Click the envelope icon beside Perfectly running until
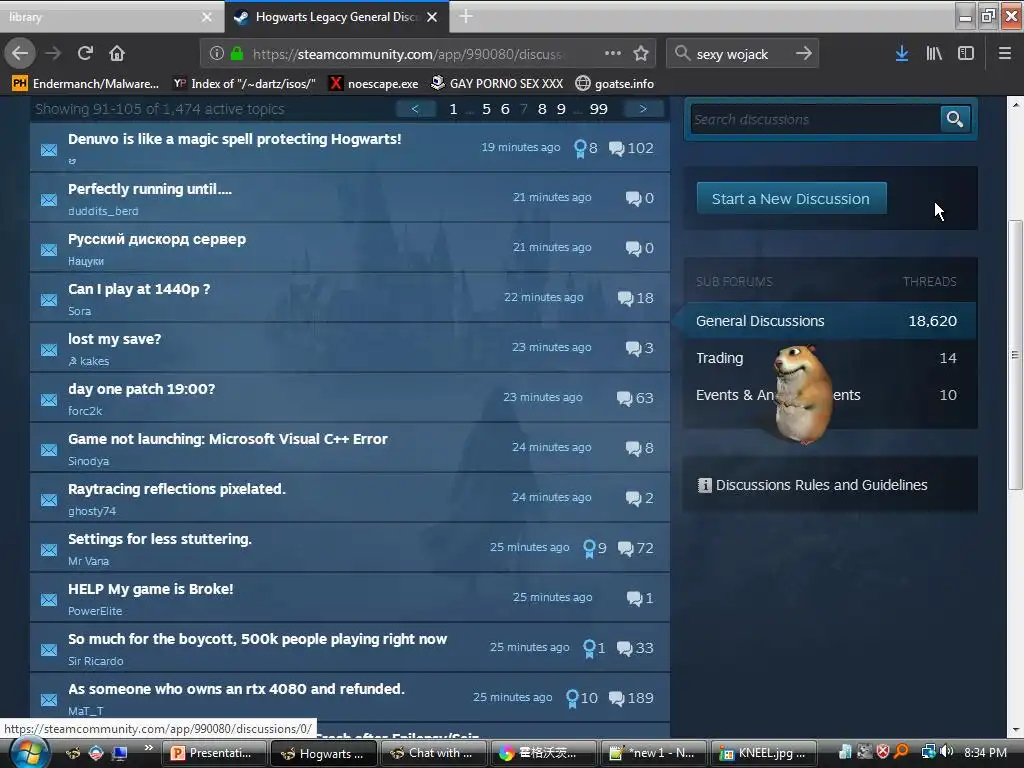The image size is (1024, 768). point(49,200)
